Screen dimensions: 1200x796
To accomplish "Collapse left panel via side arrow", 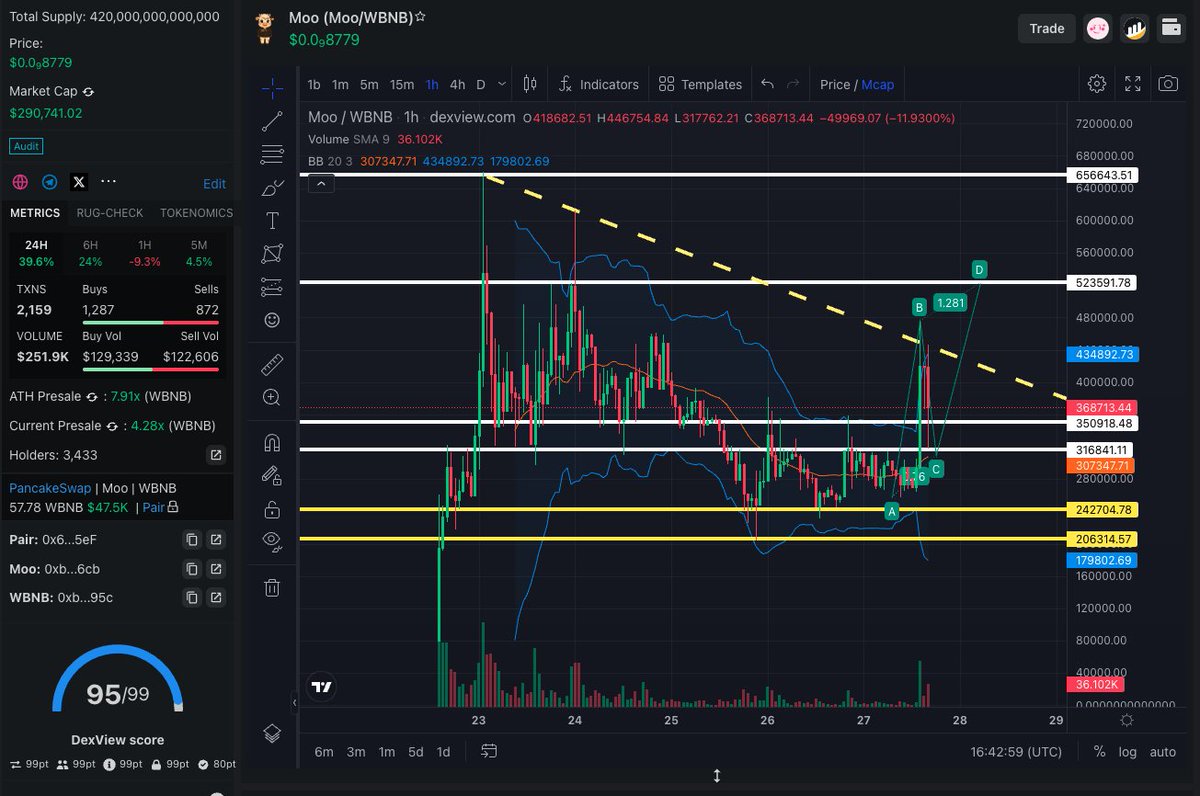I will pos(294,703).
